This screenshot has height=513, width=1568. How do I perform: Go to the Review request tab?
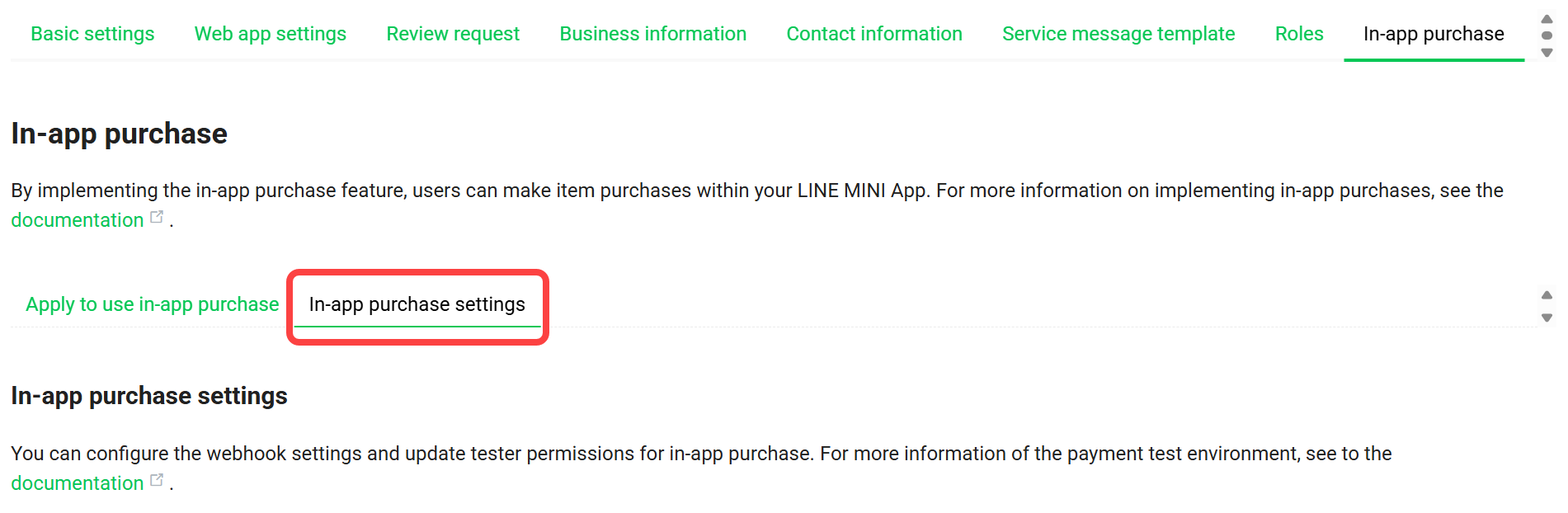[453, 34]
